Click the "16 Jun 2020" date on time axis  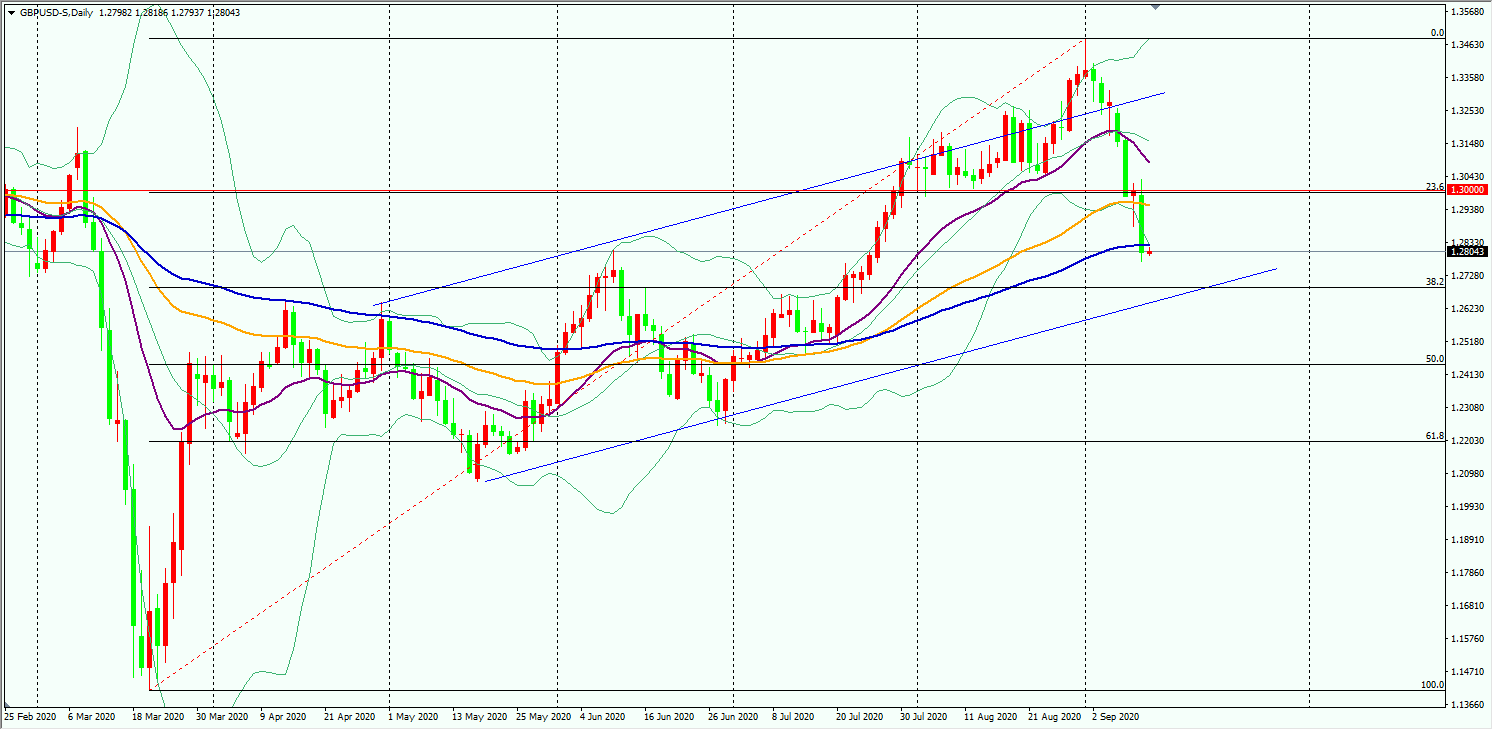668,718
